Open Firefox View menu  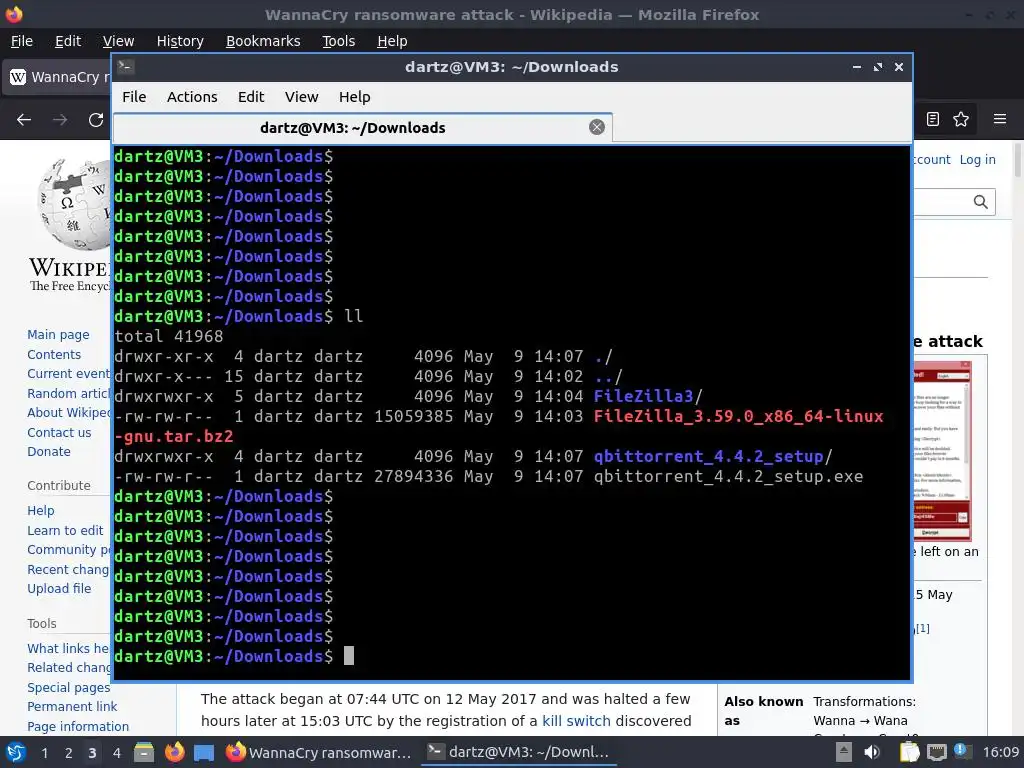point(118,41)
